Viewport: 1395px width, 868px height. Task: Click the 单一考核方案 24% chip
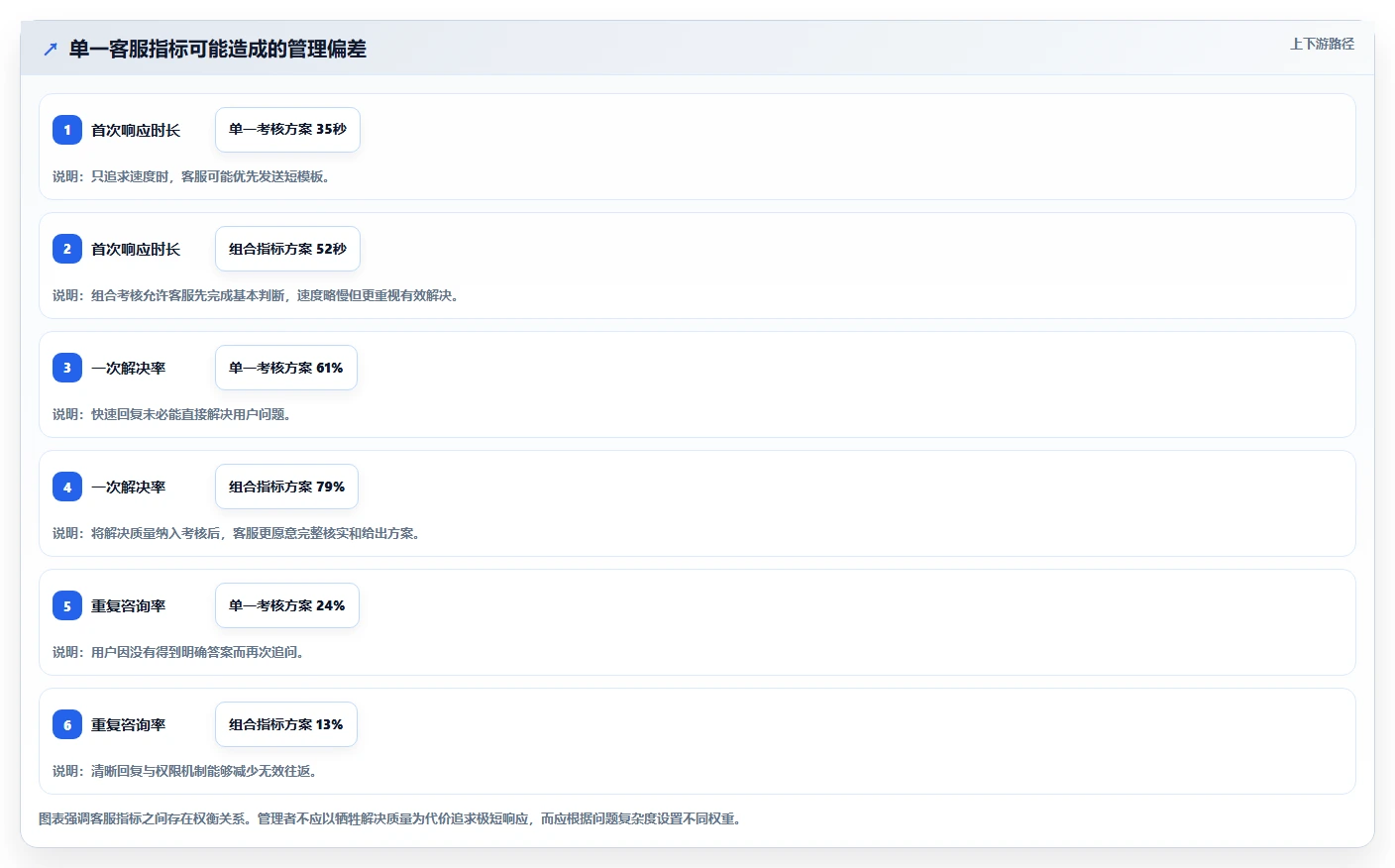pyautogui.click(x=287, y=605)
